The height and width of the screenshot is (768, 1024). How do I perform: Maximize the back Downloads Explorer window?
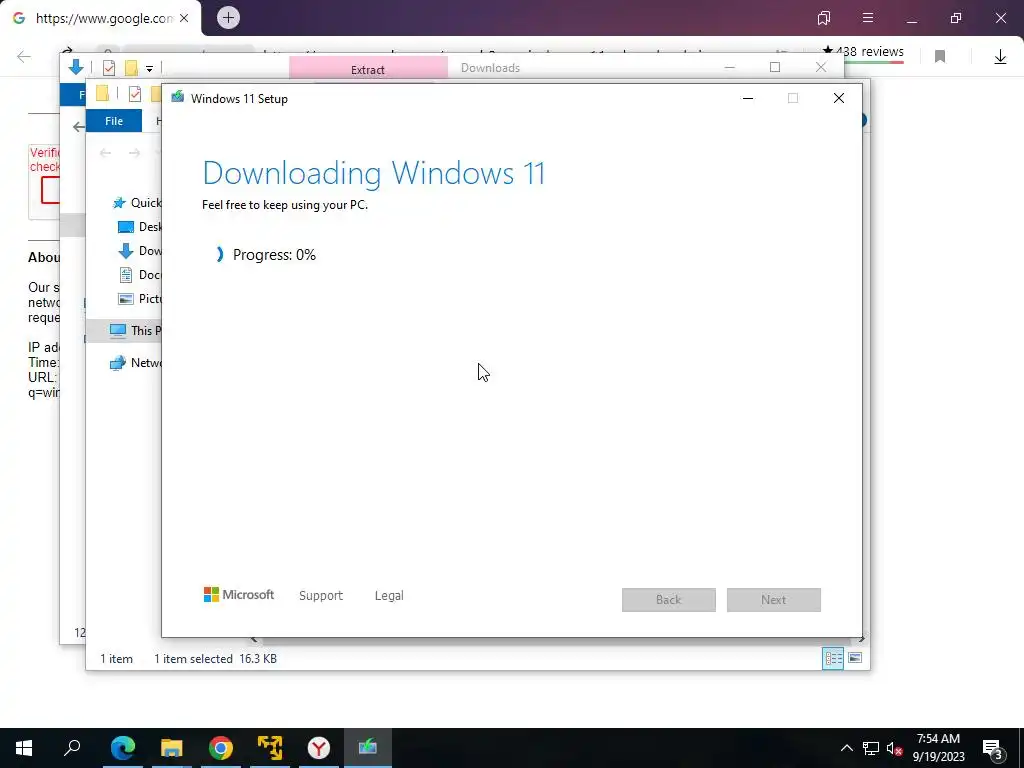click(775, 67)
